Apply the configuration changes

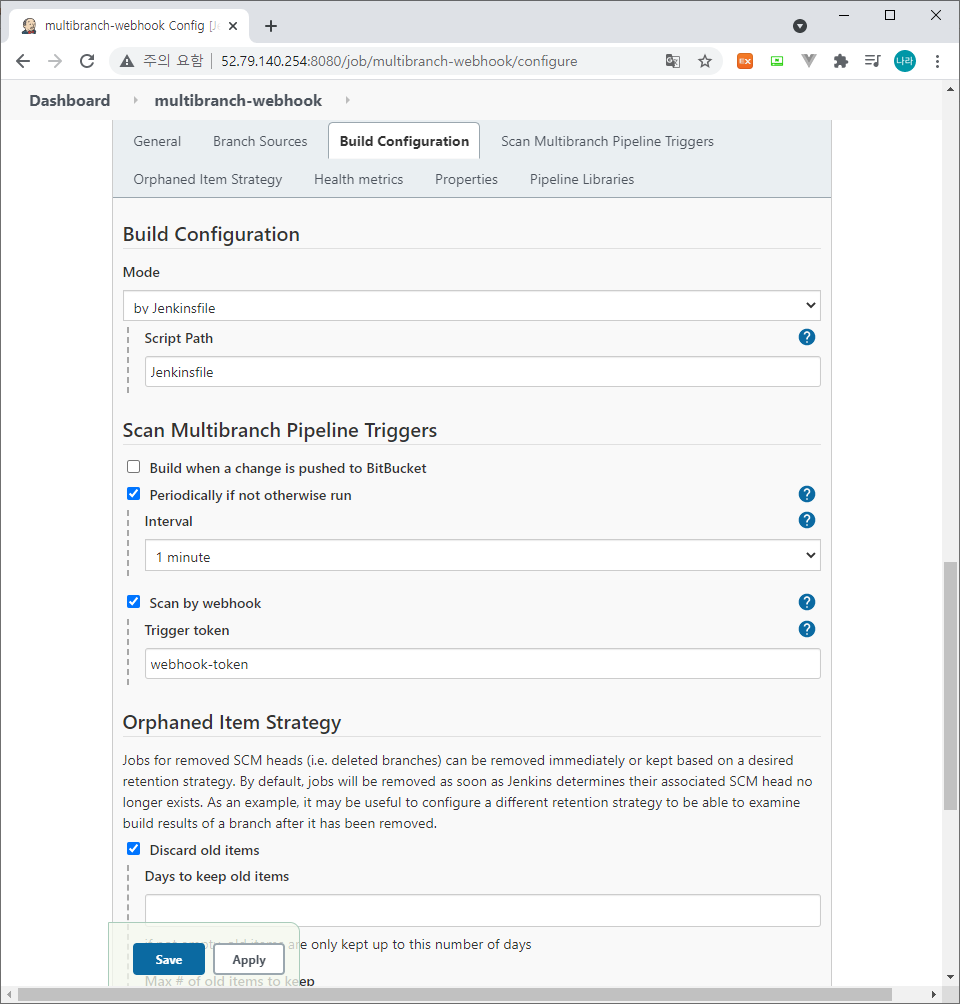coord(248,959)
